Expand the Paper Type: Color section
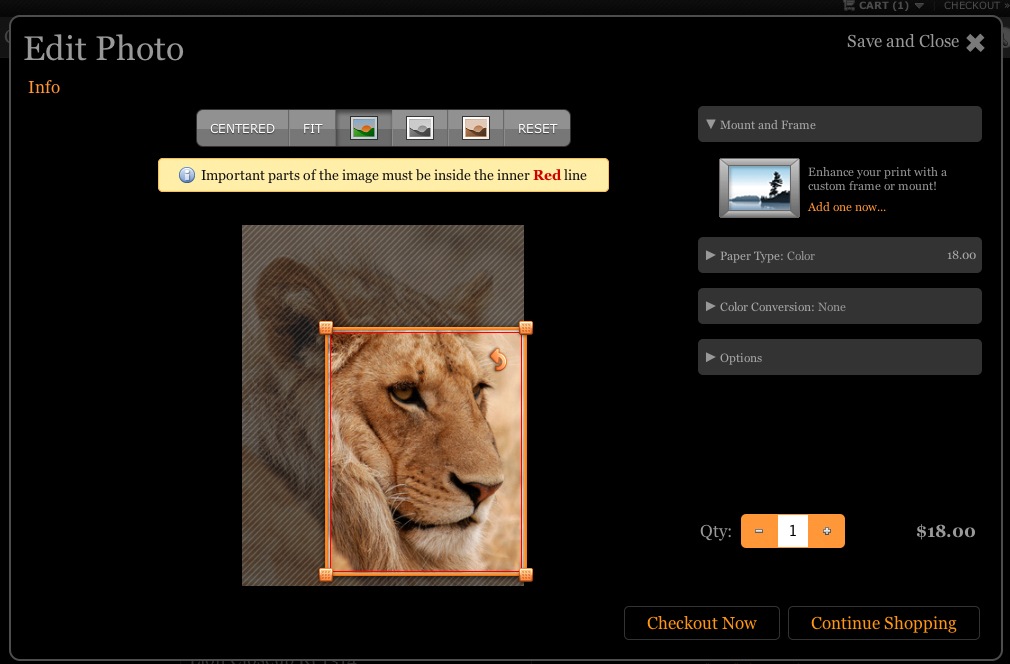1010x664 pixels. (x=839, y=255)
